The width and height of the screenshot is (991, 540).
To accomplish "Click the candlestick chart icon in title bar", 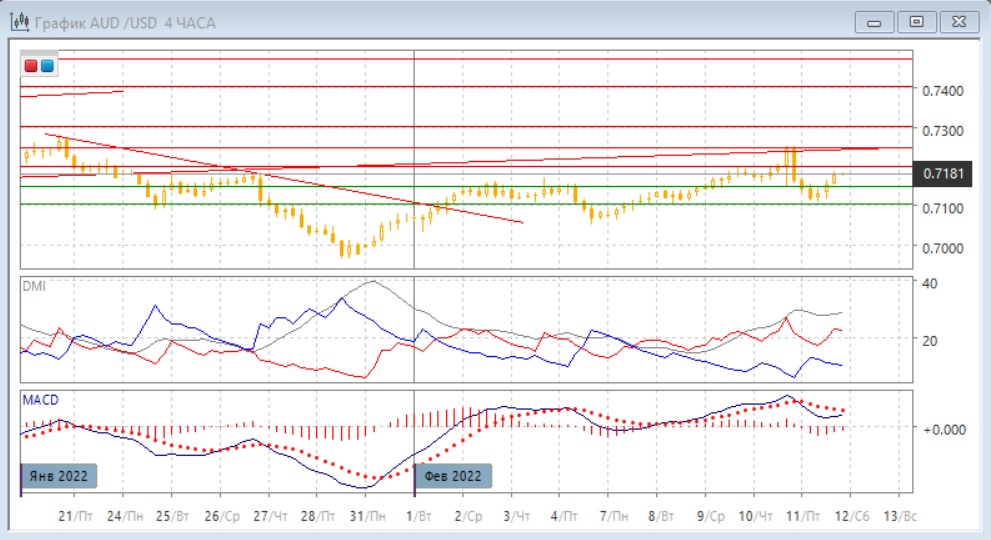I will (18, 22).
